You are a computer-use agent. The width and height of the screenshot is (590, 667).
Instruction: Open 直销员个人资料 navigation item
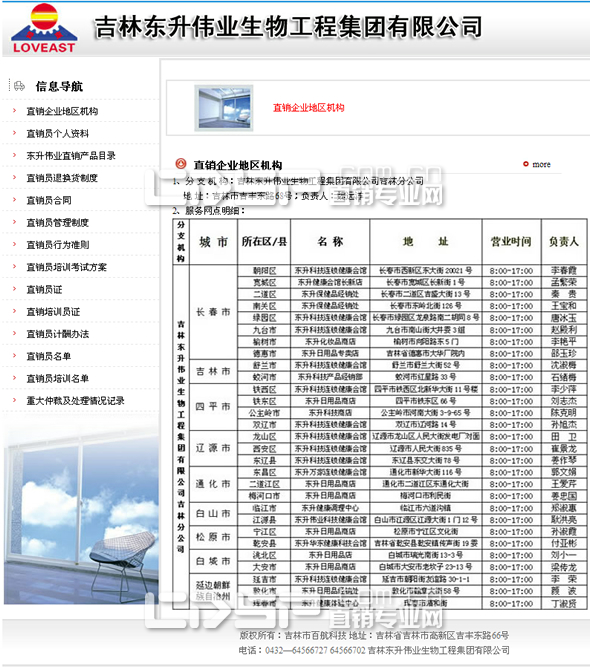tap(57, 134)
